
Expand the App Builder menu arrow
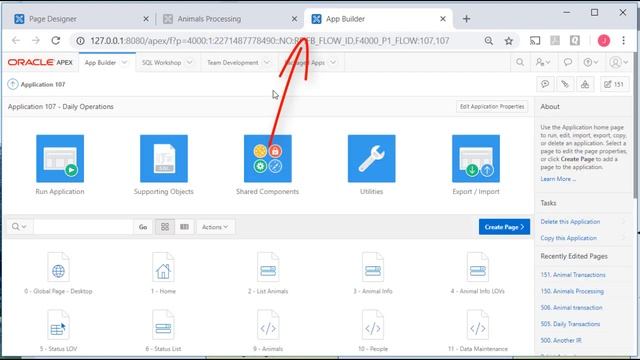(x=125, y=62)
